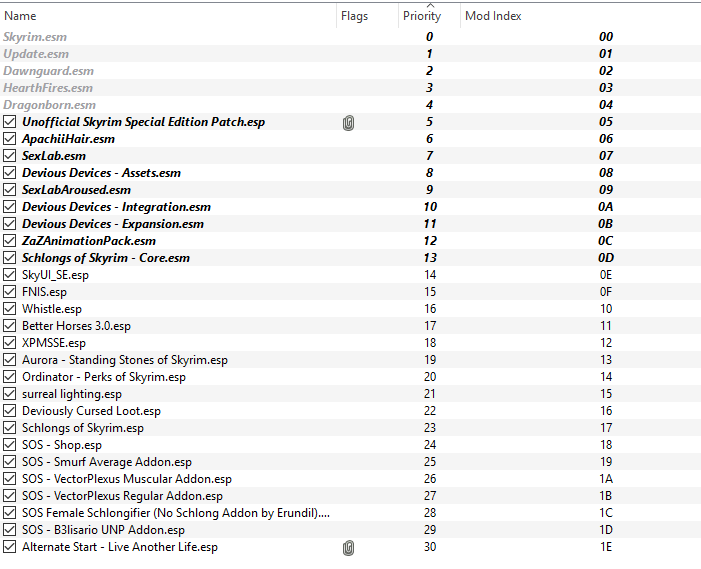Select the Better Horses 3.0.esp row
The image size is (701, 569).
point(350,326)
